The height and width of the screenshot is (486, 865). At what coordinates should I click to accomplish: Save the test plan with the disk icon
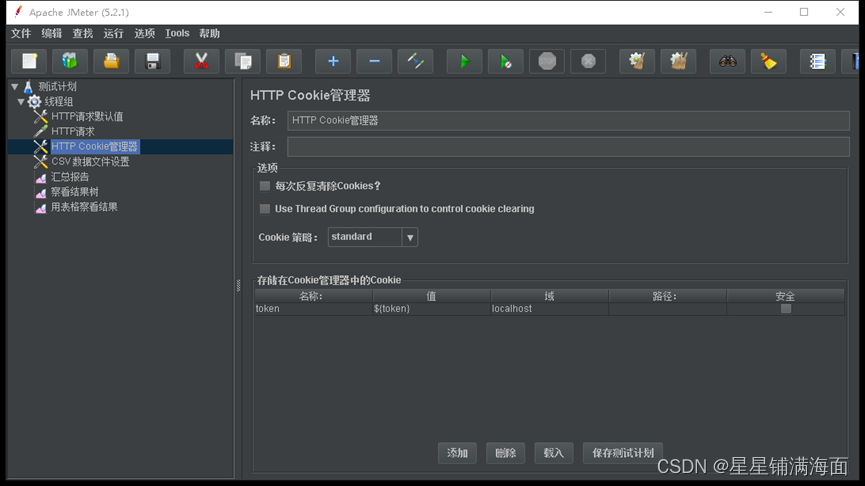click(x=153, y=61)
